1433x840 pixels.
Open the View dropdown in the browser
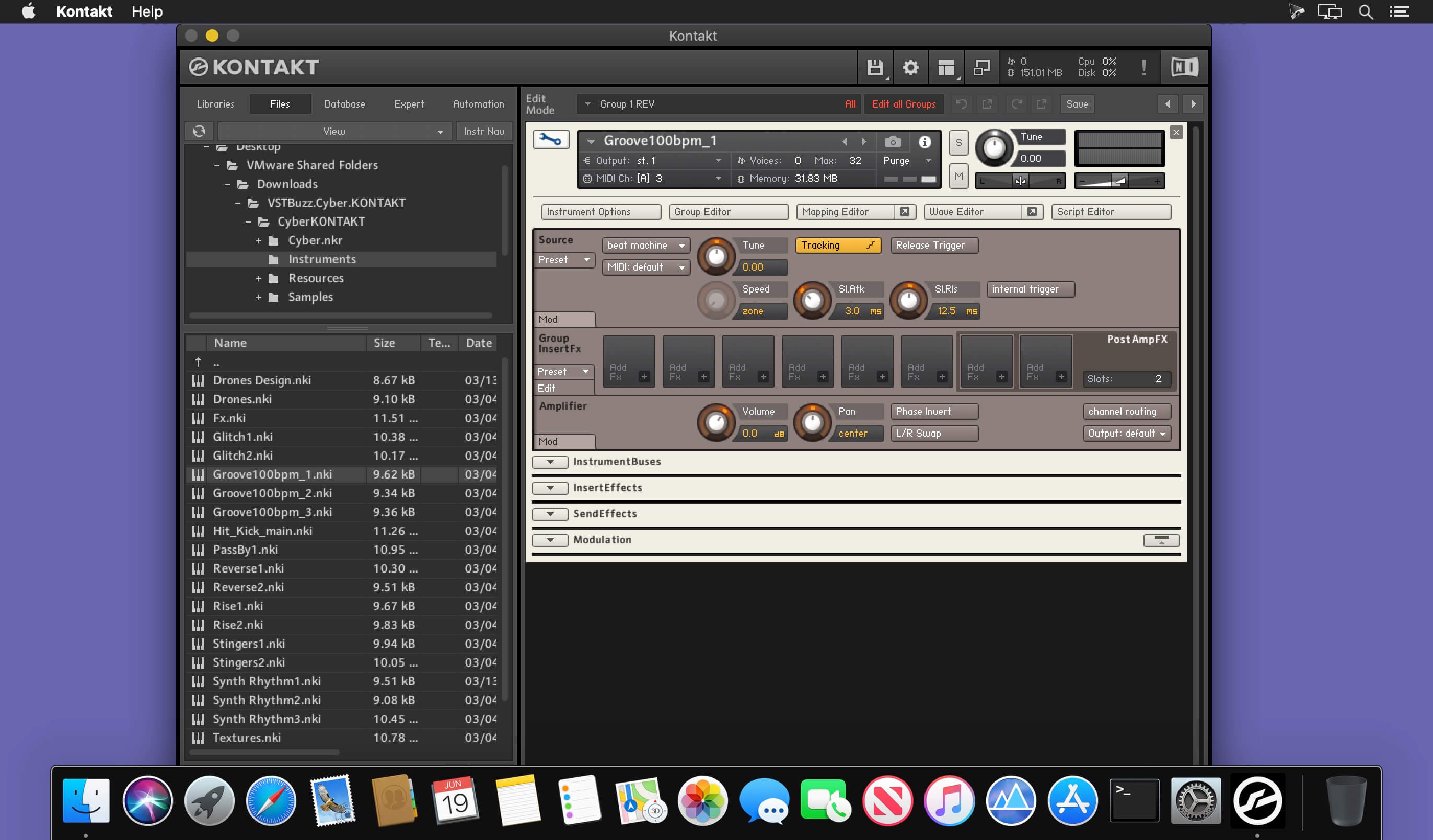pos(334,131)
